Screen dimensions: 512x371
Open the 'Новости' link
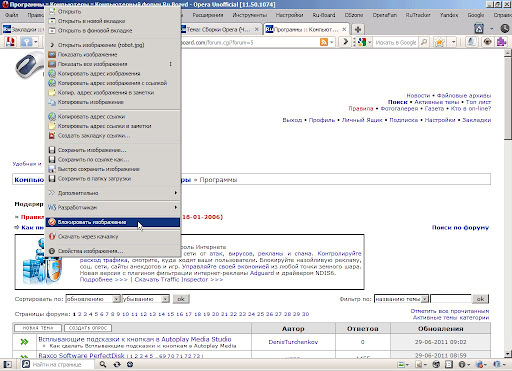(418, 96)
